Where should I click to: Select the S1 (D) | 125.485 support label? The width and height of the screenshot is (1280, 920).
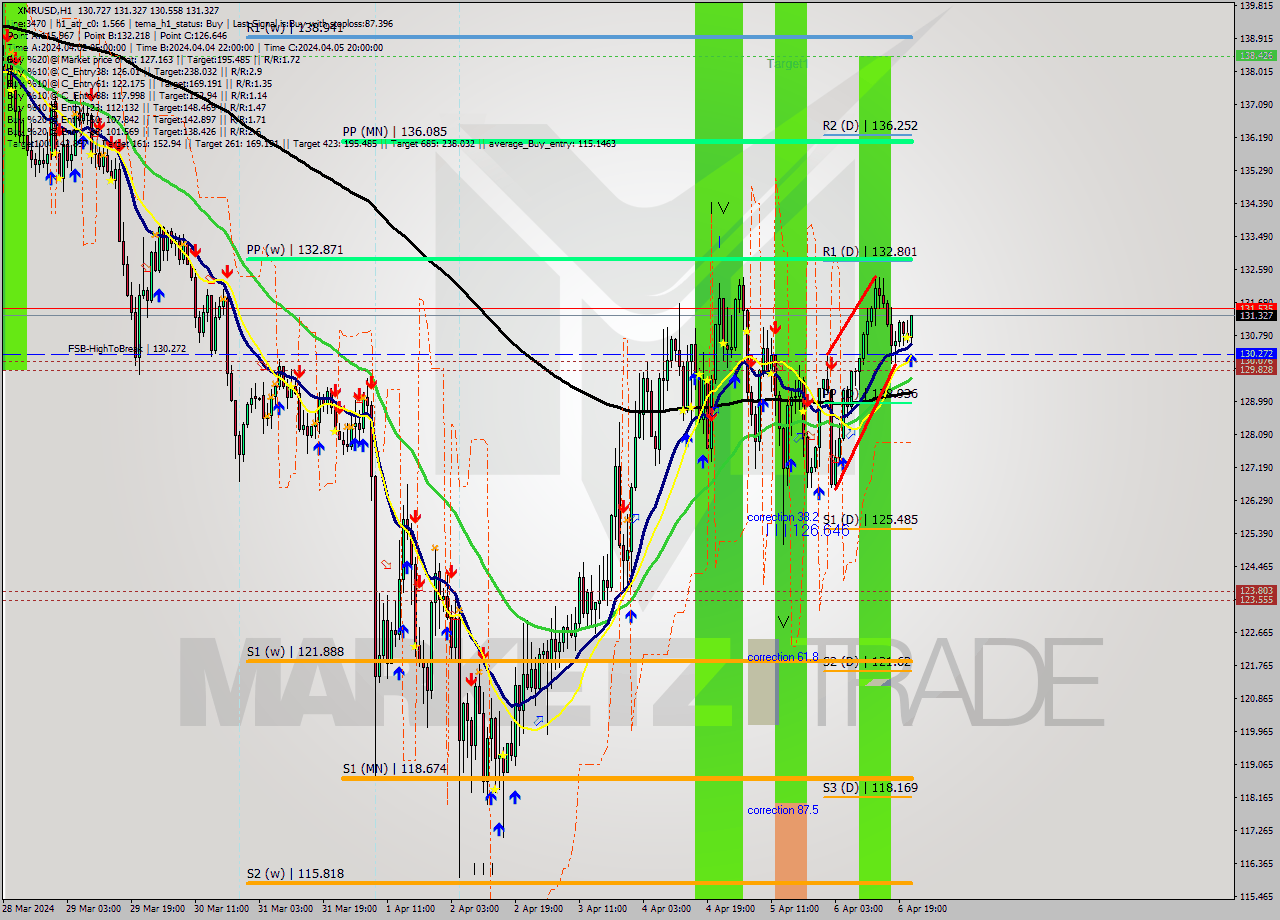tap(870, 520)
